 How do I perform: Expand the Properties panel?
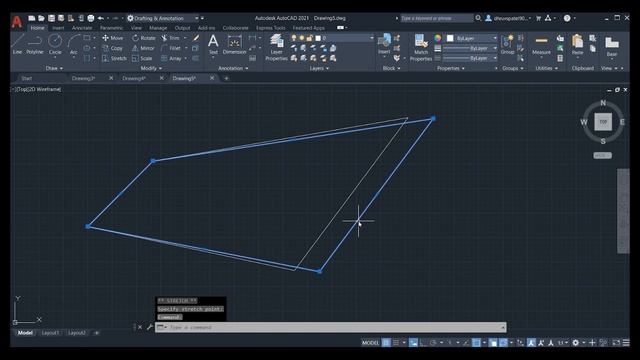(451, 68)
